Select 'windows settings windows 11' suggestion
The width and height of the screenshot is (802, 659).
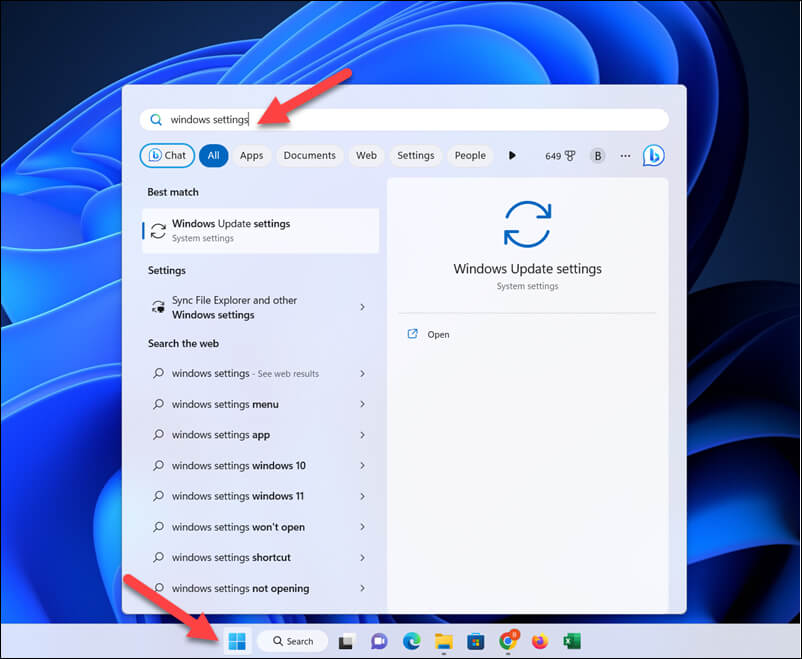(x=260, y=496)
